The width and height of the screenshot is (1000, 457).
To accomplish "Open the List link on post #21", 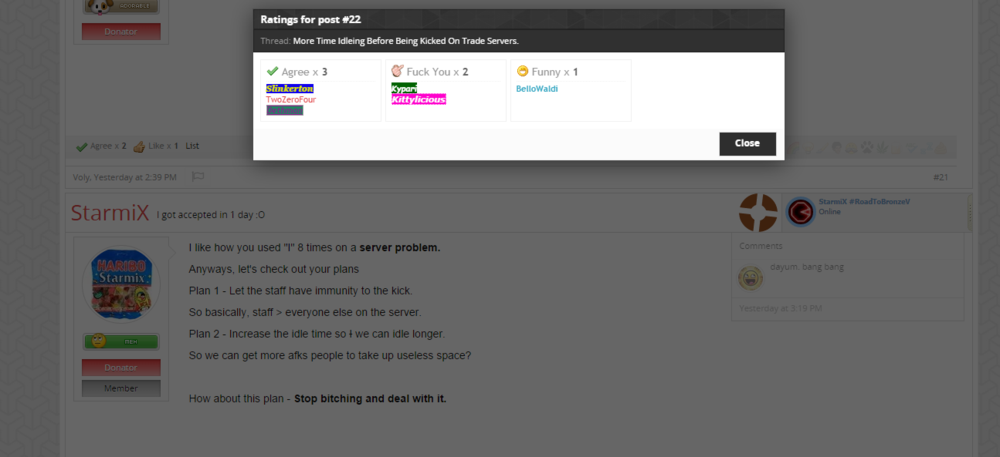I will coord(192,146).
